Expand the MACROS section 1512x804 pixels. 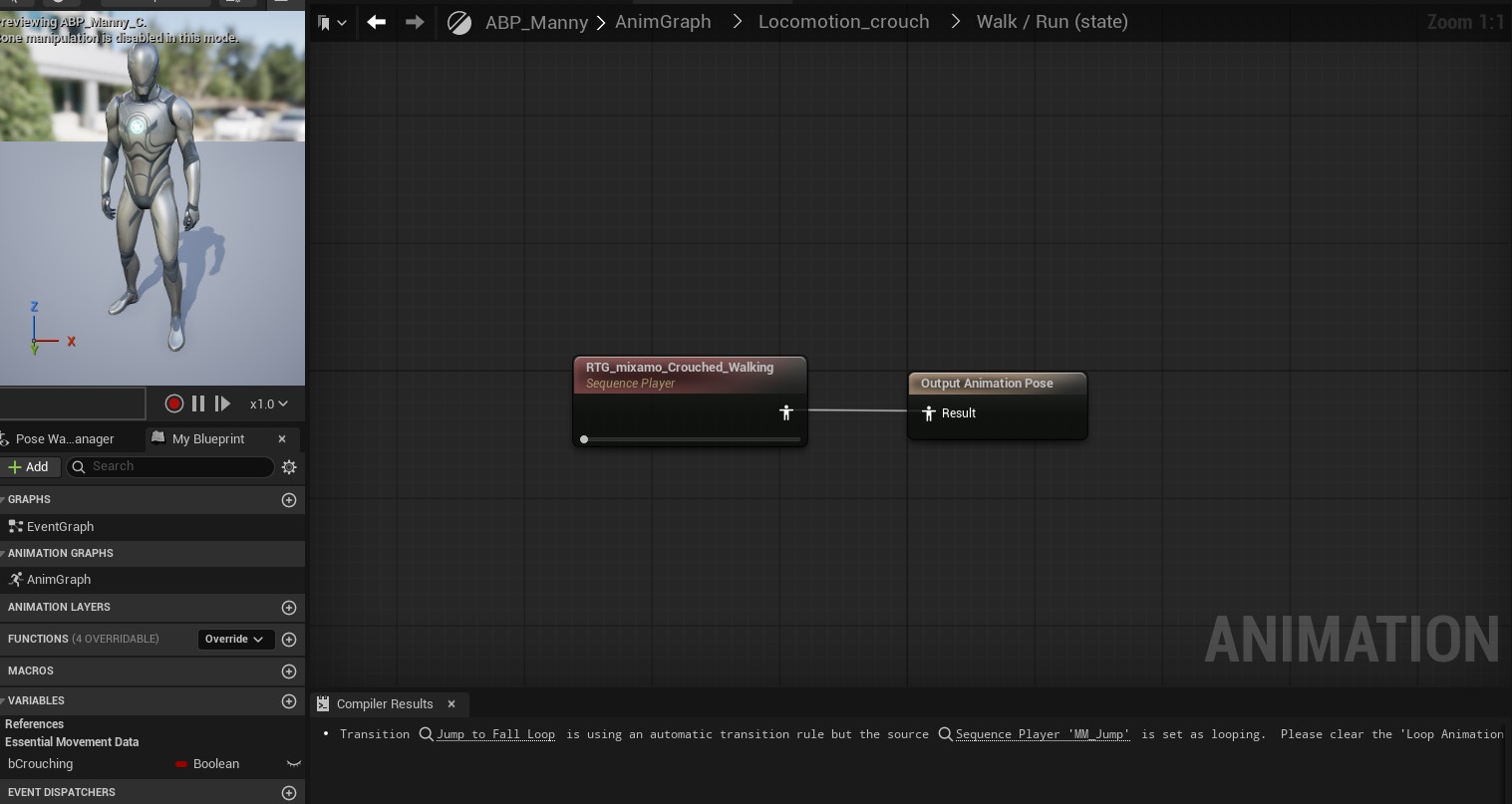[31, 670]
